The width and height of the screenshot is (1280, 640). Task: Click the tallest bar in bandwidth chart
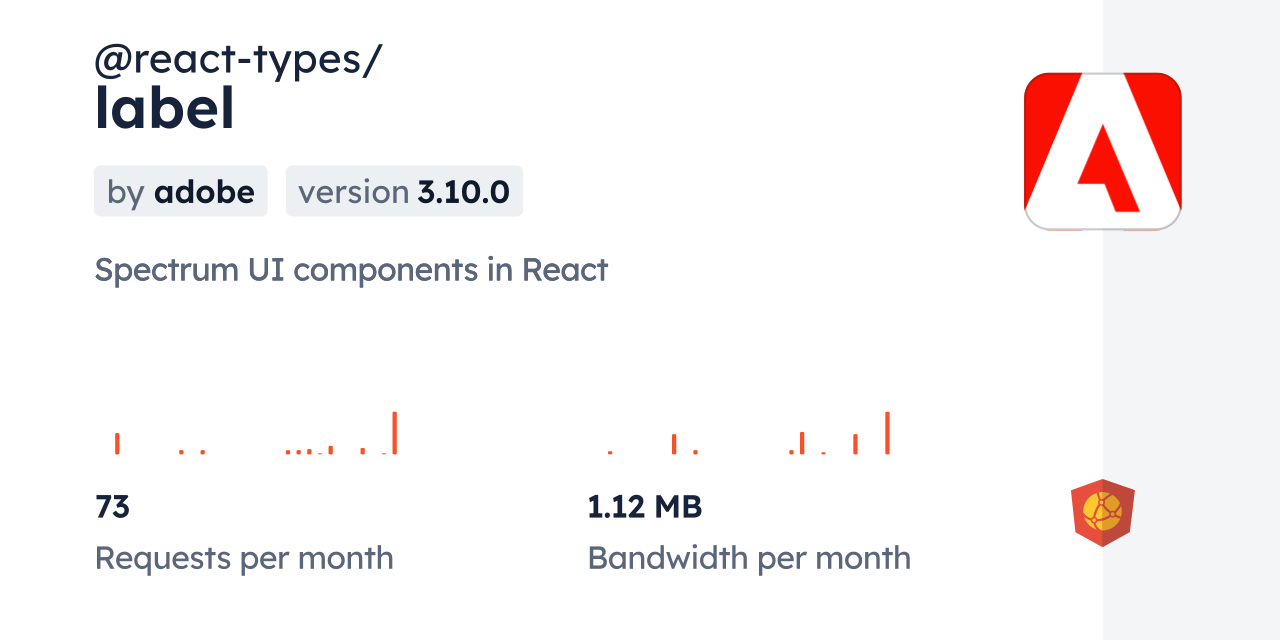(887, 433)
